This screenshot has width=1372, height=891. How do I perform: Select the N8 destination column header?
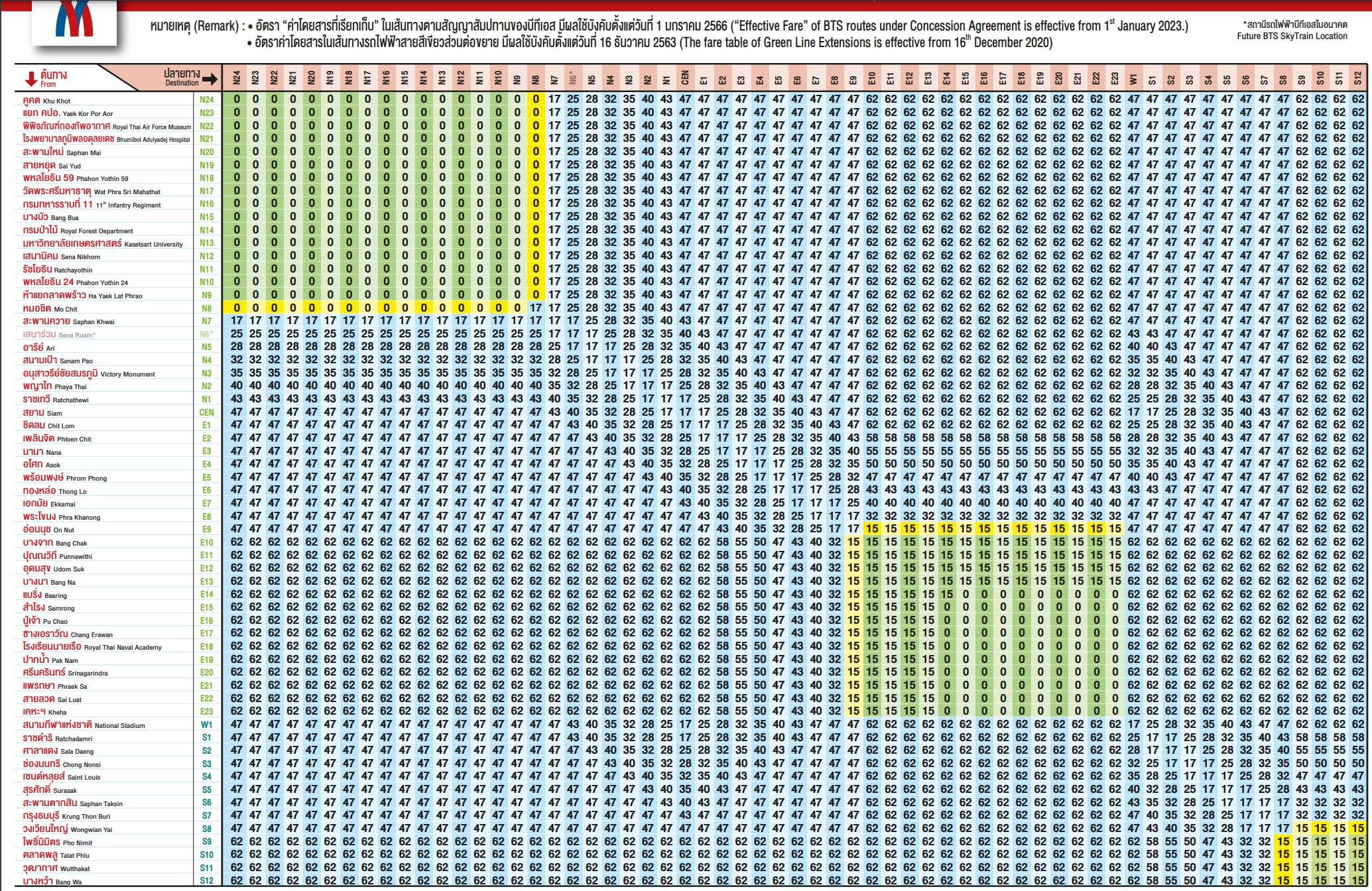(535, 79)
